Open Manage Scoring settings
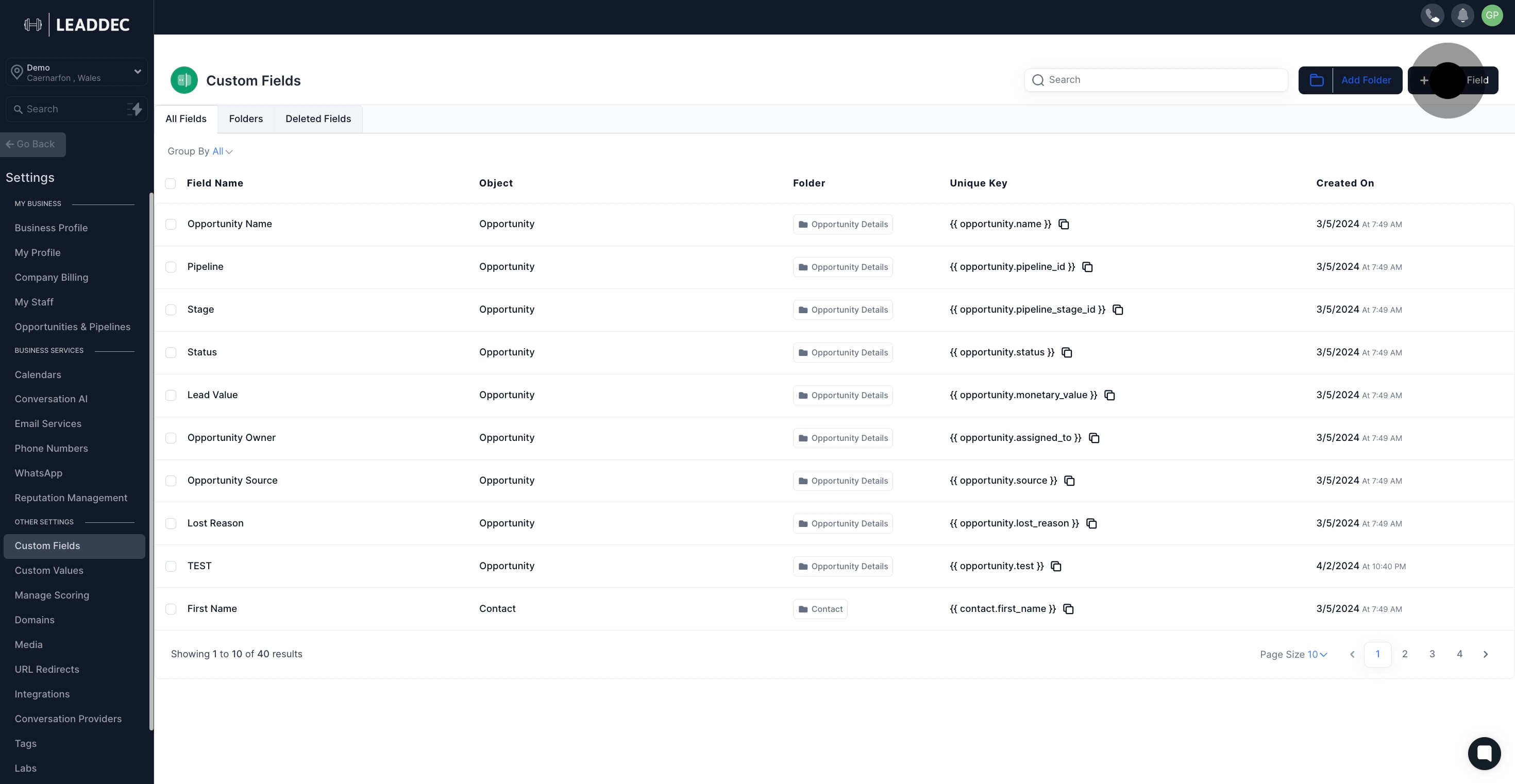The height and width of the screenshot is (784, 1515). pyautogui.click(x=52, y=595)
